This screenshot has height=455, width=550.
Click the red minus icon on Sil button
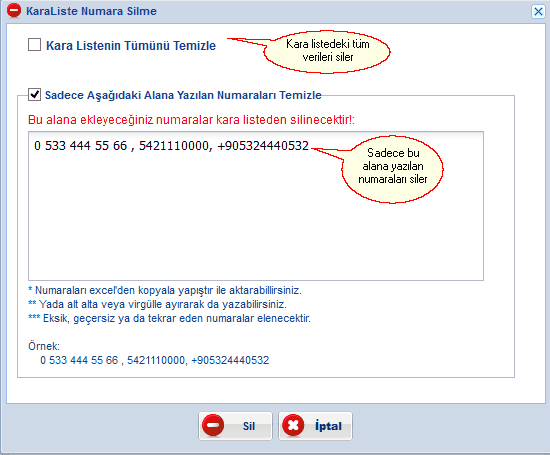[213, 425]
